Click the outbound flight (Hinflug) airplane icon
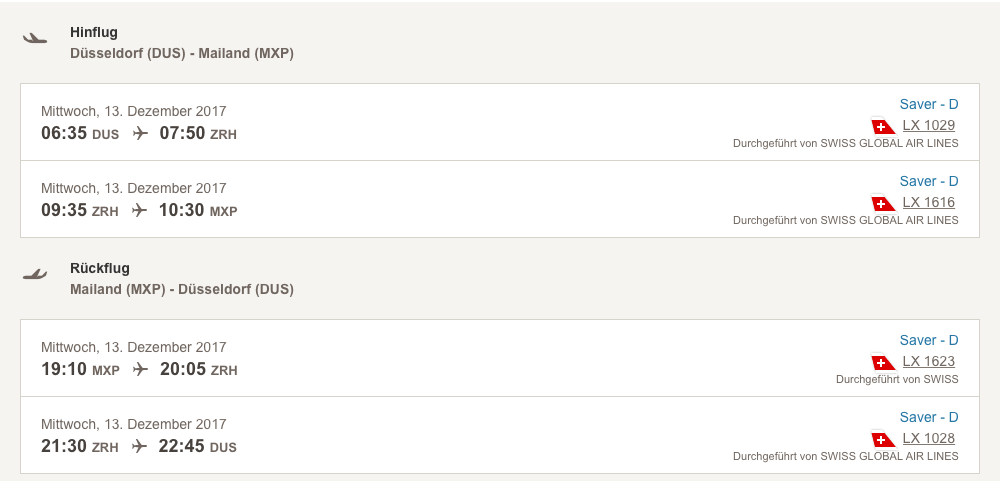1000x481 pixels. [x=35, y=39]
